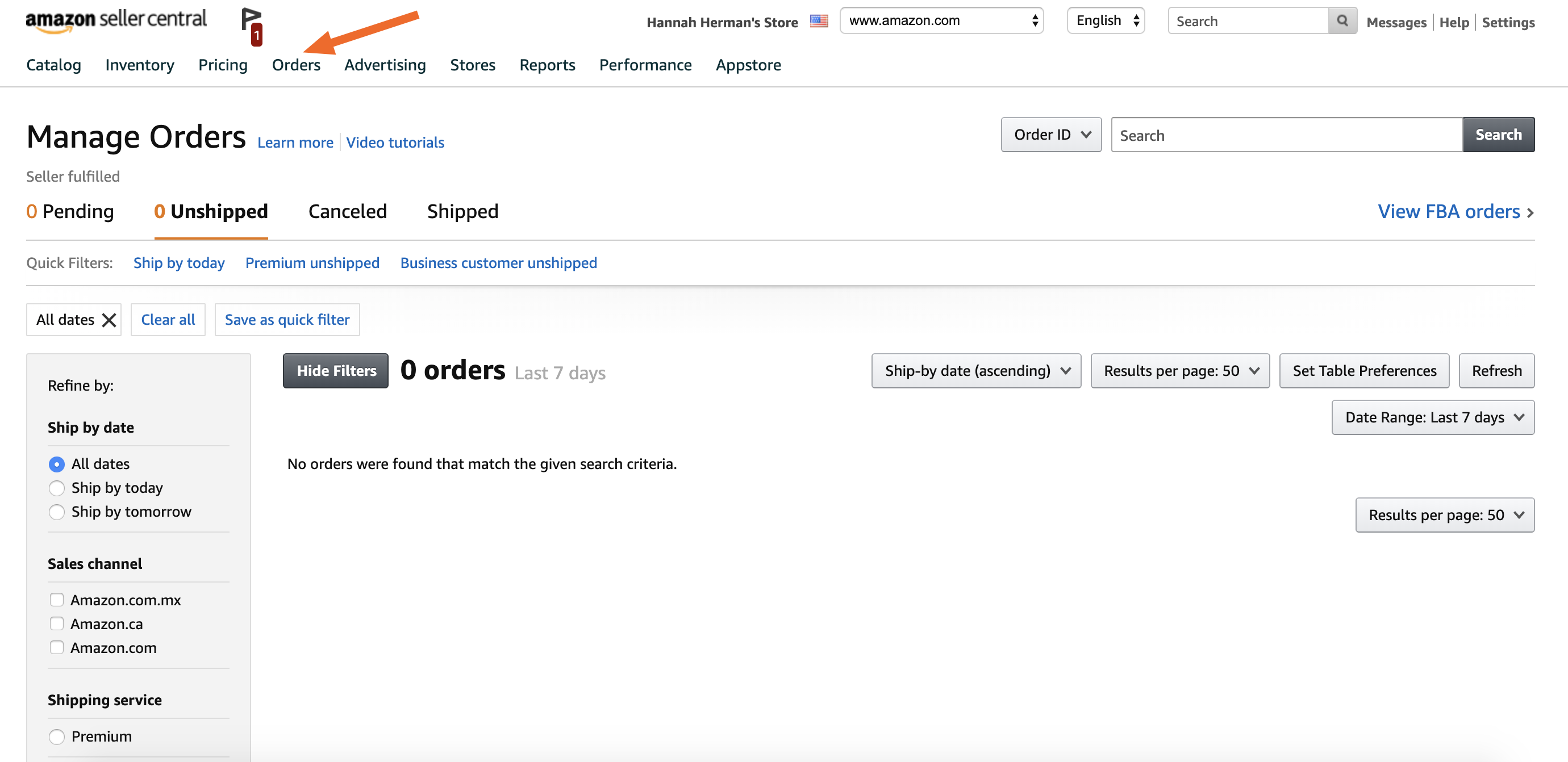This screenshot has height=762, width=1568.
Task: Open the Messages link
Action: point(1396,23)
